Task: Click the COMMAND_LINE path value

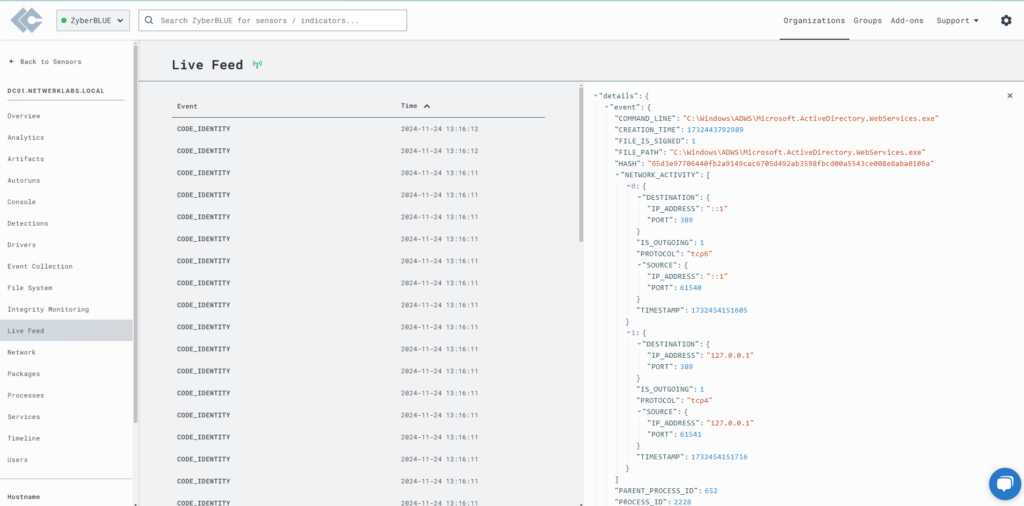Action: coord(810,118)
